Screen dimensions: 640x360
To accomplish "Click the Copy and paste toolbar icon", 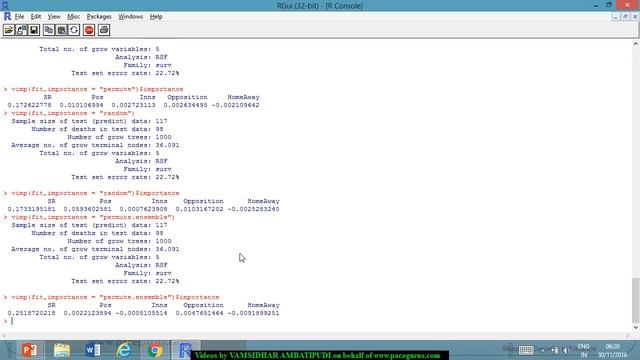I will [74, 30].
